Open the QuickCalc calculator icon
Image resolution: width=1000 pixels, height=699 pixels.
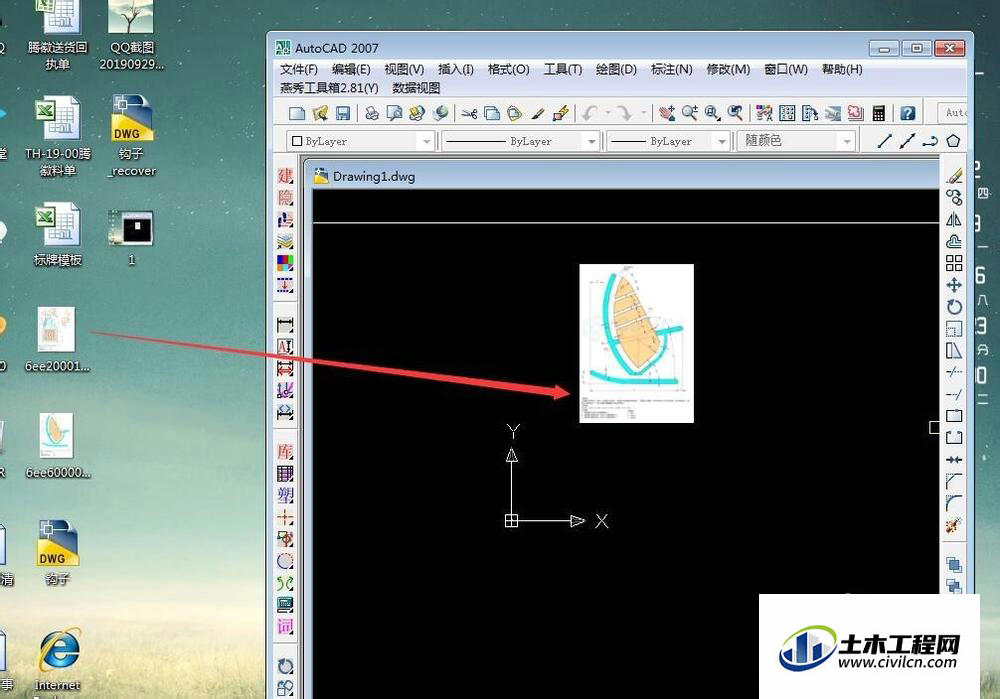pos(879,114)
